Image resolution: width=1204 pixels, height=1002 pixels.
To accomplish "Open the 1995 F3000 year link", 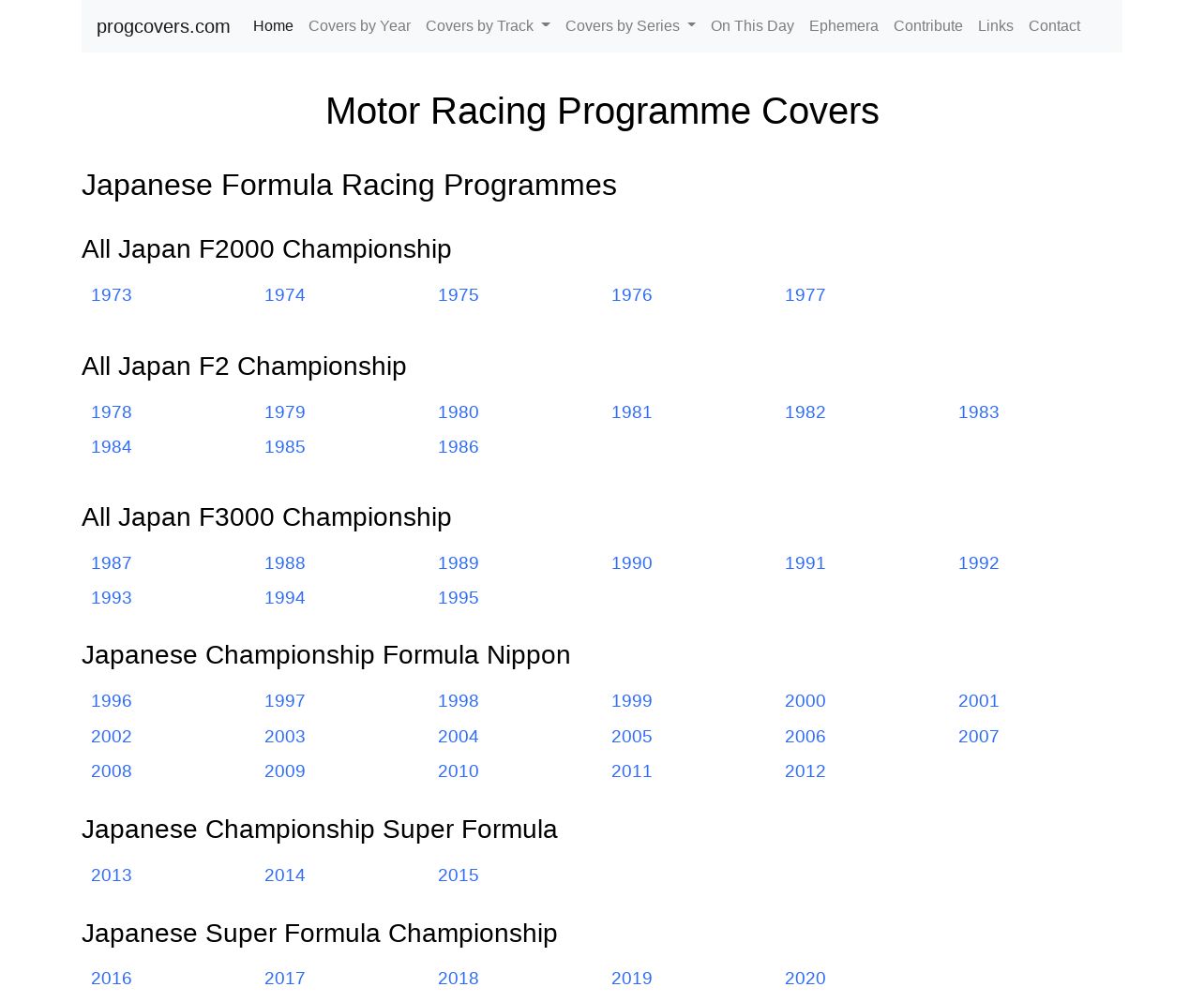I will tap(458, 598).
